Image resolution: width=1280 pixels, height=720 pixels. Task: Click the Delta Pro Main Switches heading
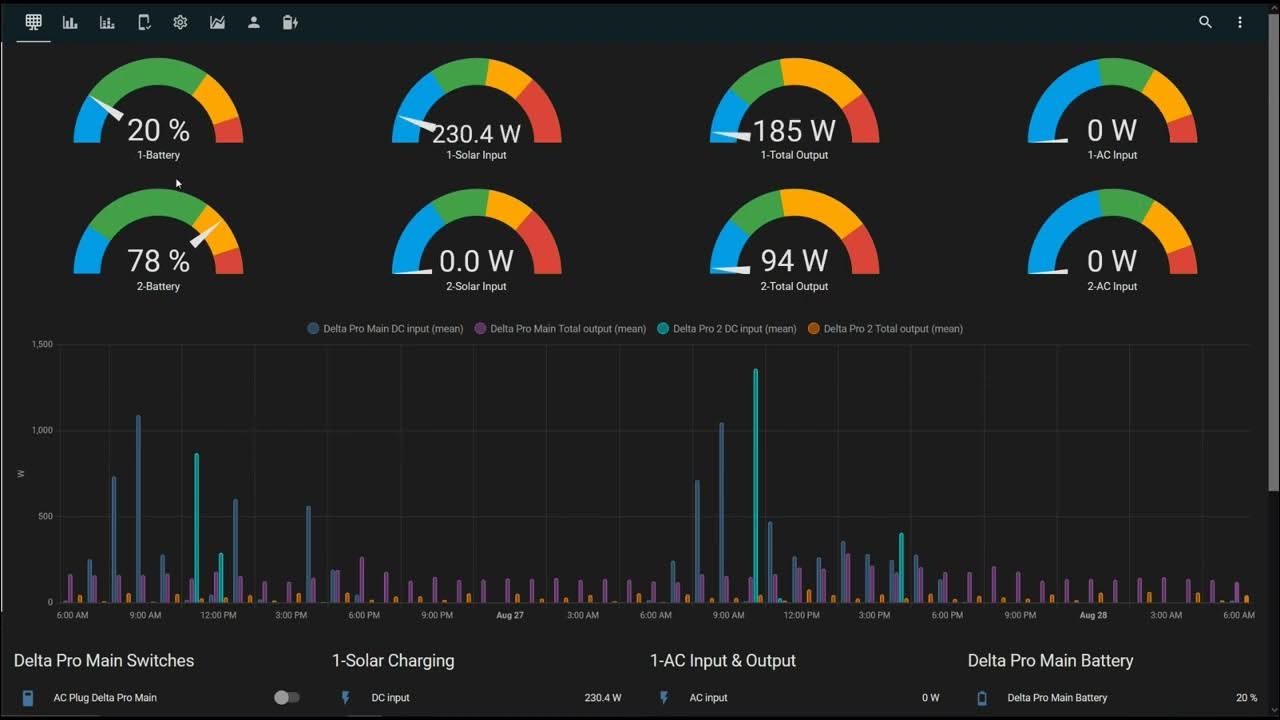coord(104,661)
